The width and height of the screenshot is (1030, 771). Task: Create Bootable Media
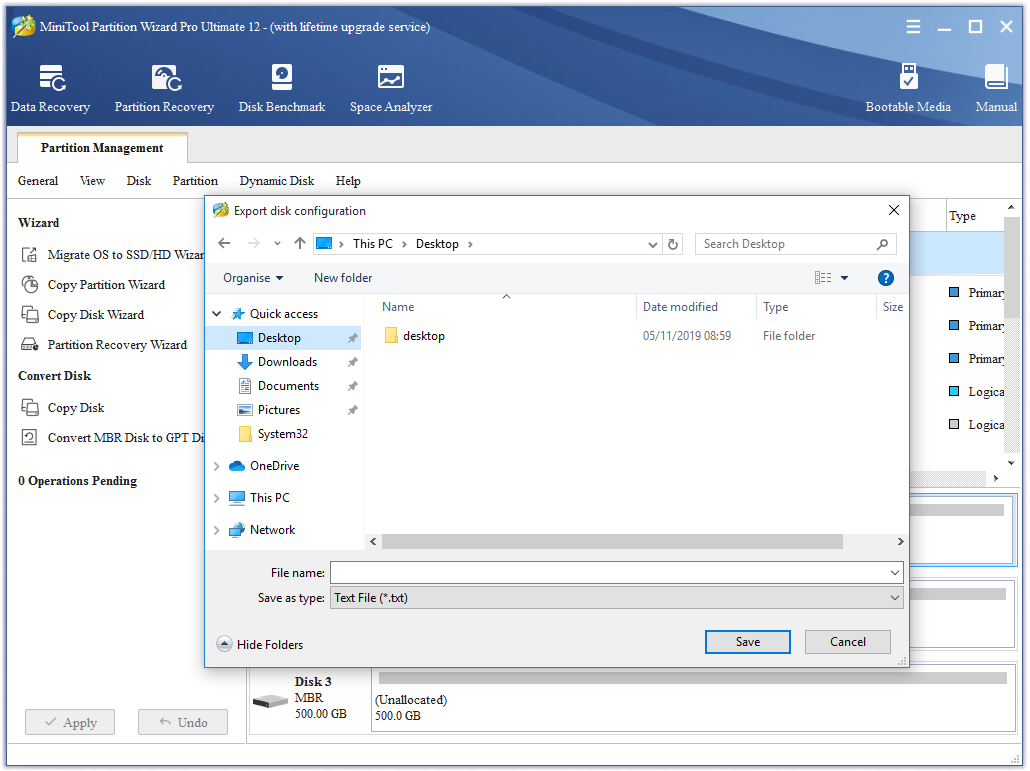908,86
